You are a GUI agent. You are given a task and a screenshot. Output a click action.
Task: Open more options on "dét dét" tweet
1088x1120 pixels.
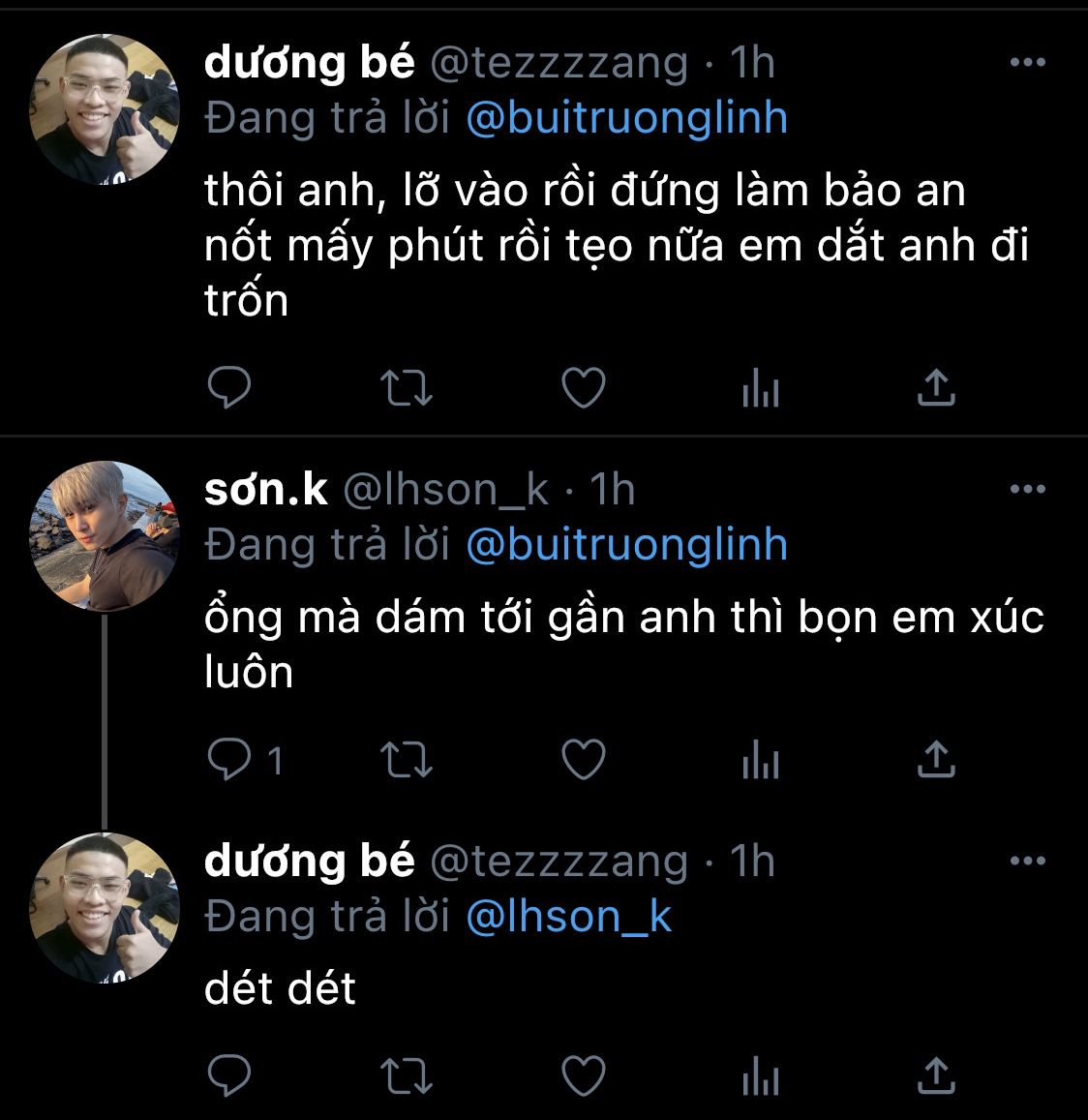1027,862
